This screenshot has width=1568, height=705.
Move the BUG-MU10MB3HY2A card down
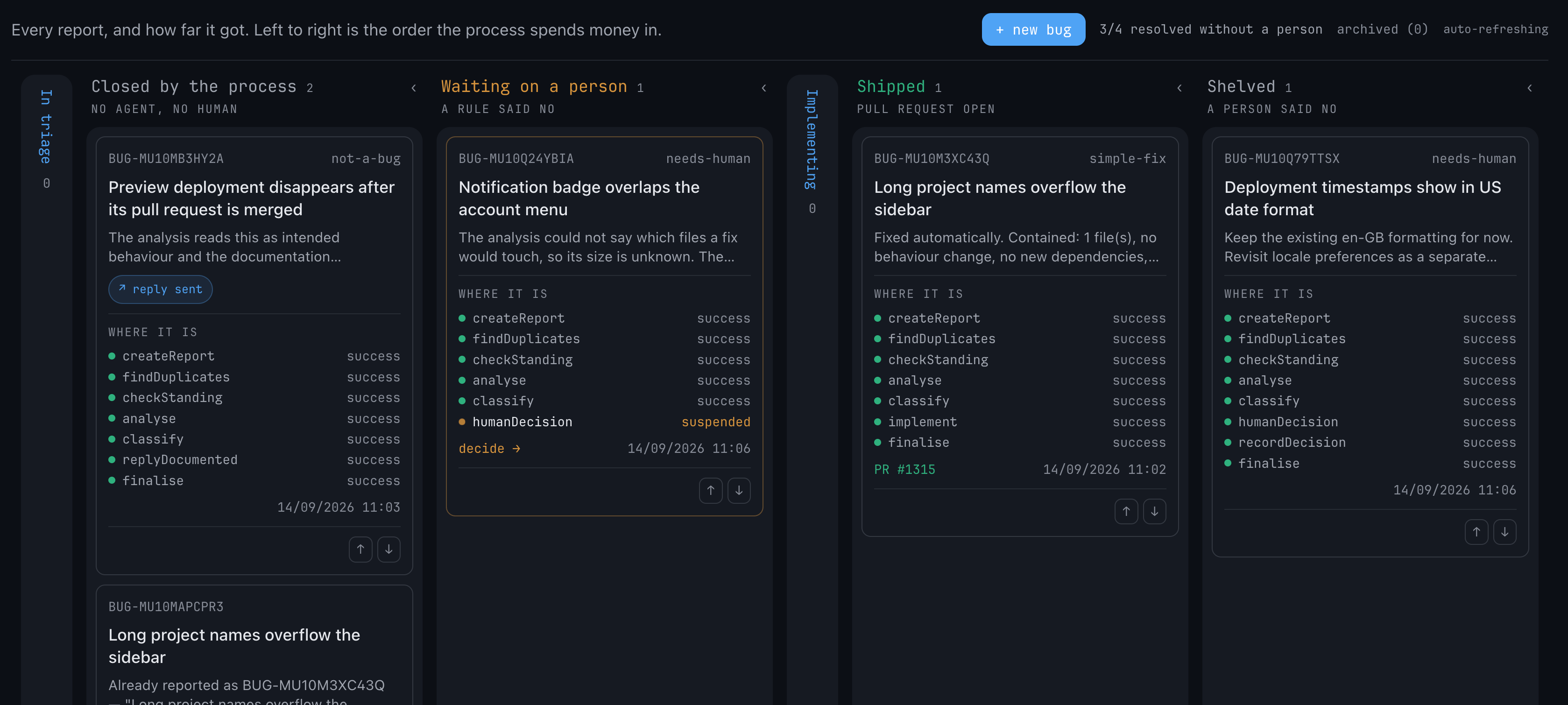point(388,549)
